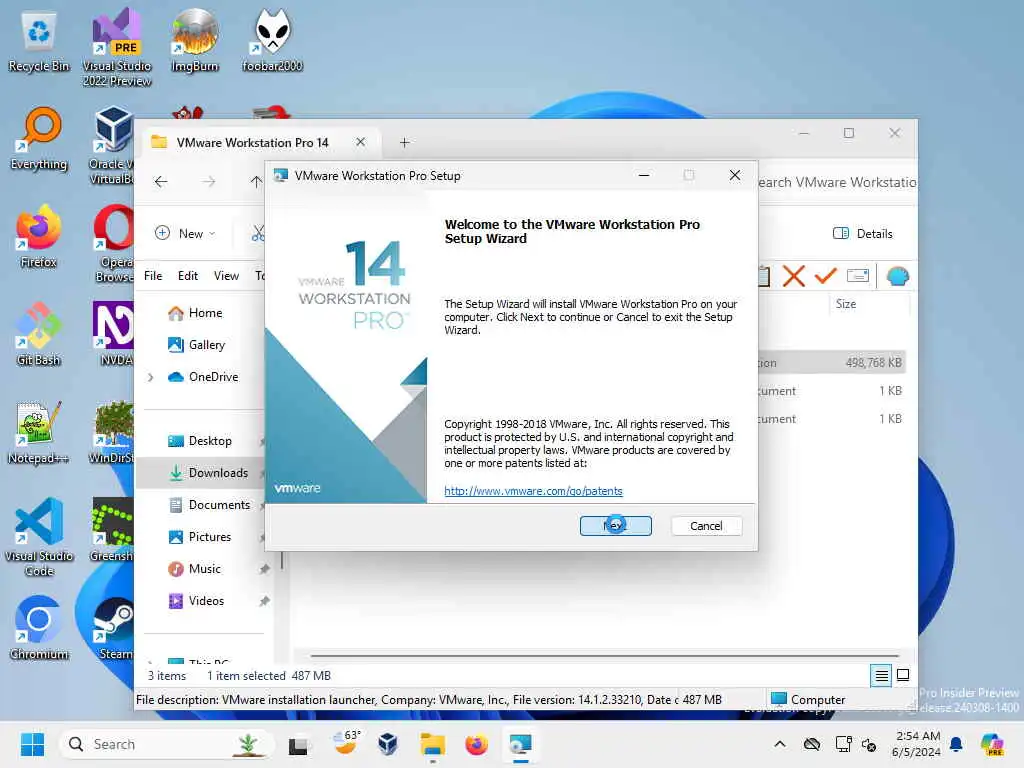Close the VMware Workstation Pro 14 tab
The height and width of the screenshot is (768, 1024).
(360, 142)
